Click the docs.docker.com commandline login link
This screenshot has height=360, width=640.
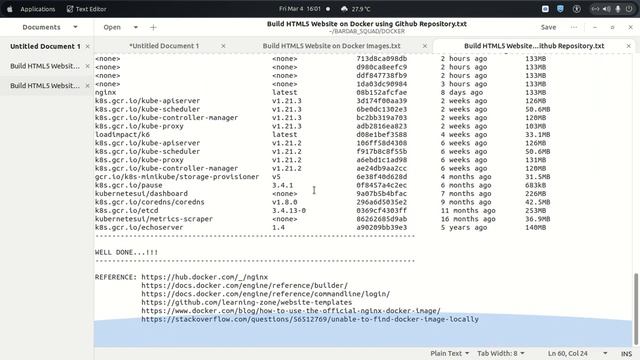point(266,294)
